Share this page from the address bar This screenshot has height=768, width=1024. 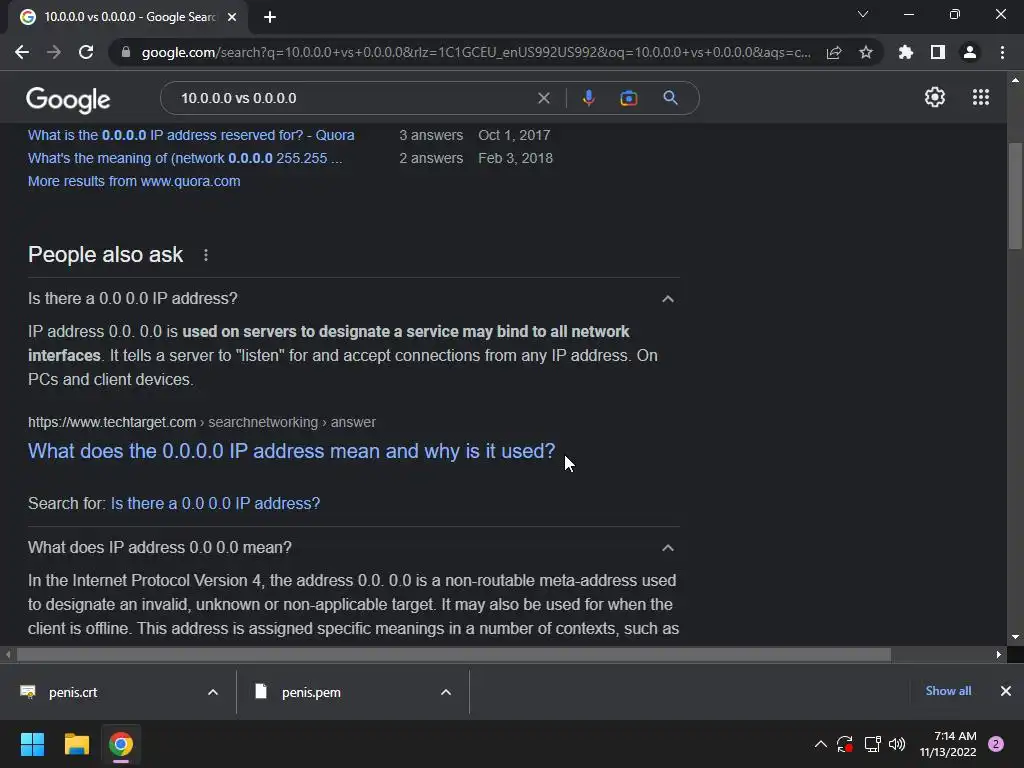(x=834, y=52)
